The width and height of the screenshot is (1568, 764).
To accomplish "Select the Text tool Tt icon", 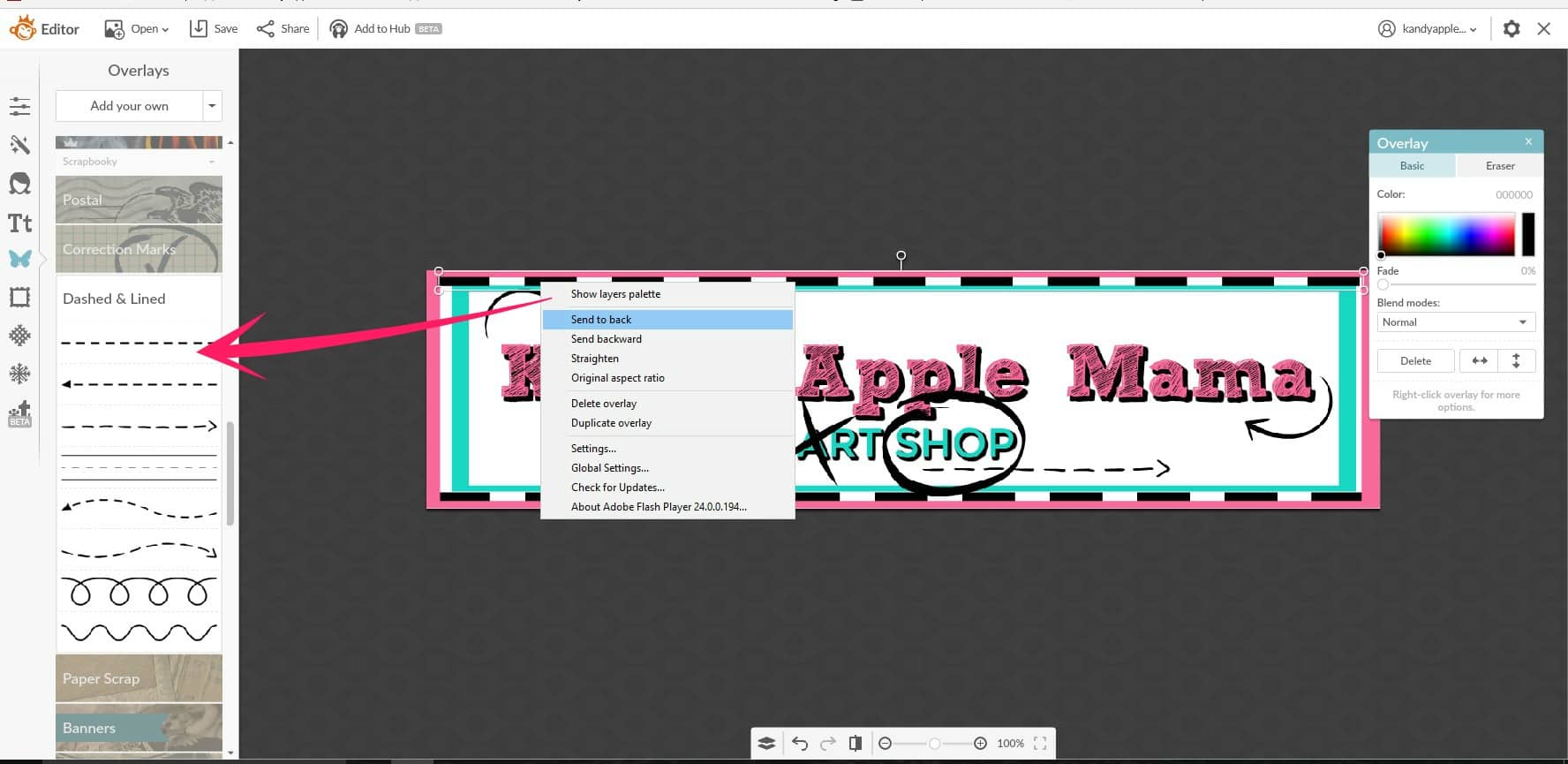I will pyautogui.click(x=19, y=223).
